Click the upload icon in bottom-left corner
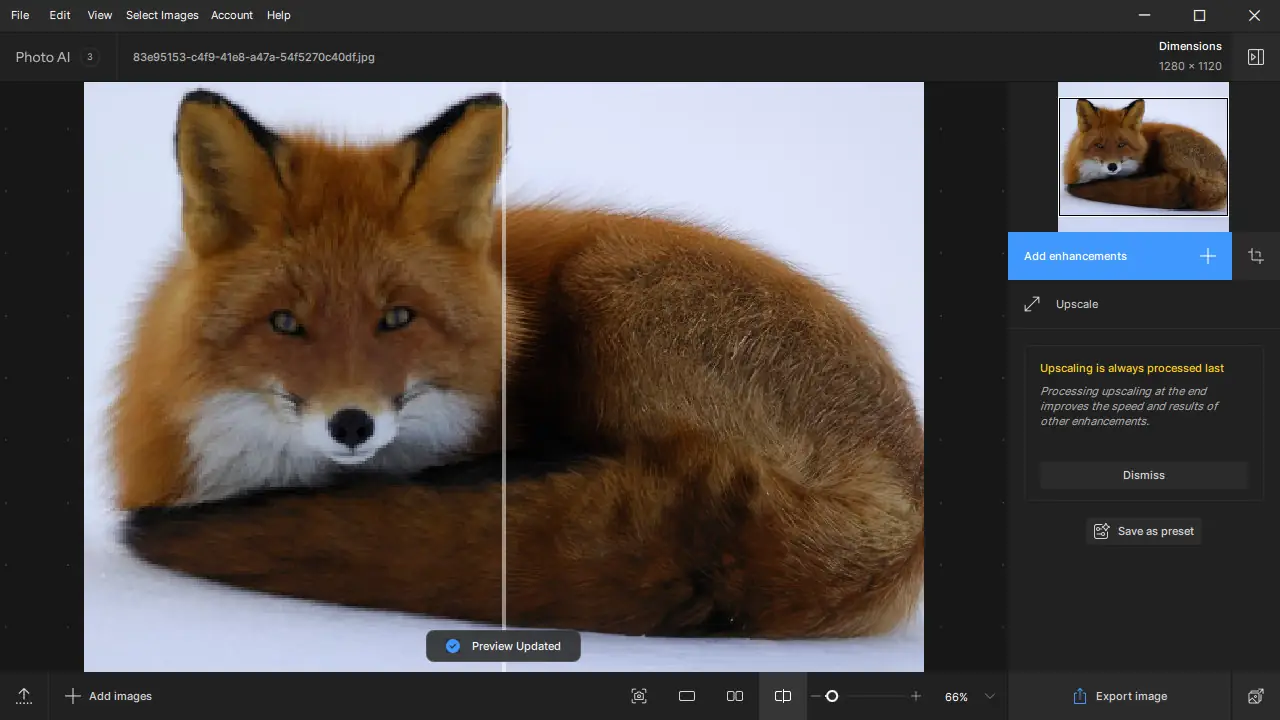The height and width of the screenshot is (720, 1280). 24,696
